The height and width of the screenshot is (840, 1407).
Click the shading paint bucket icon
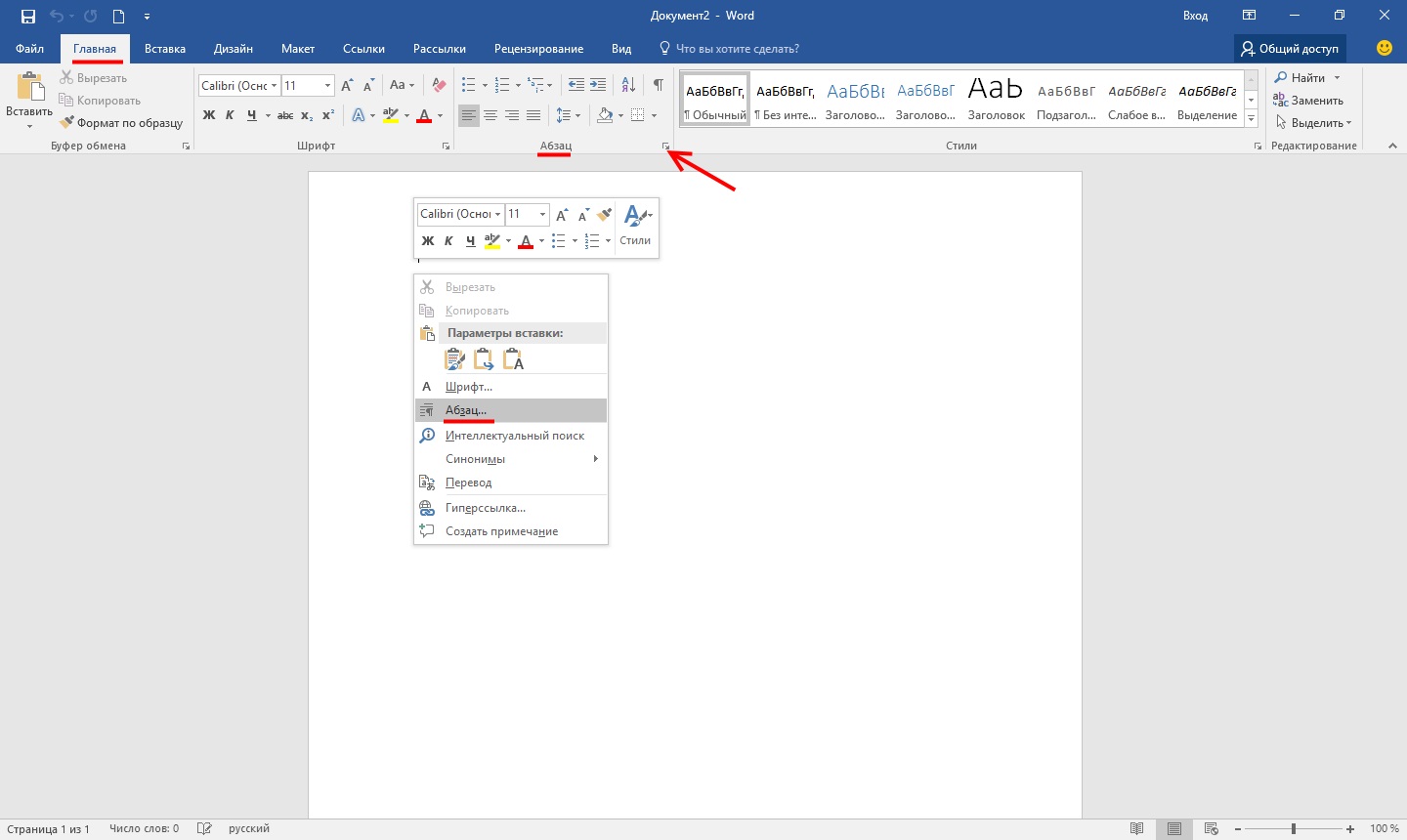[x=605, y=115]
